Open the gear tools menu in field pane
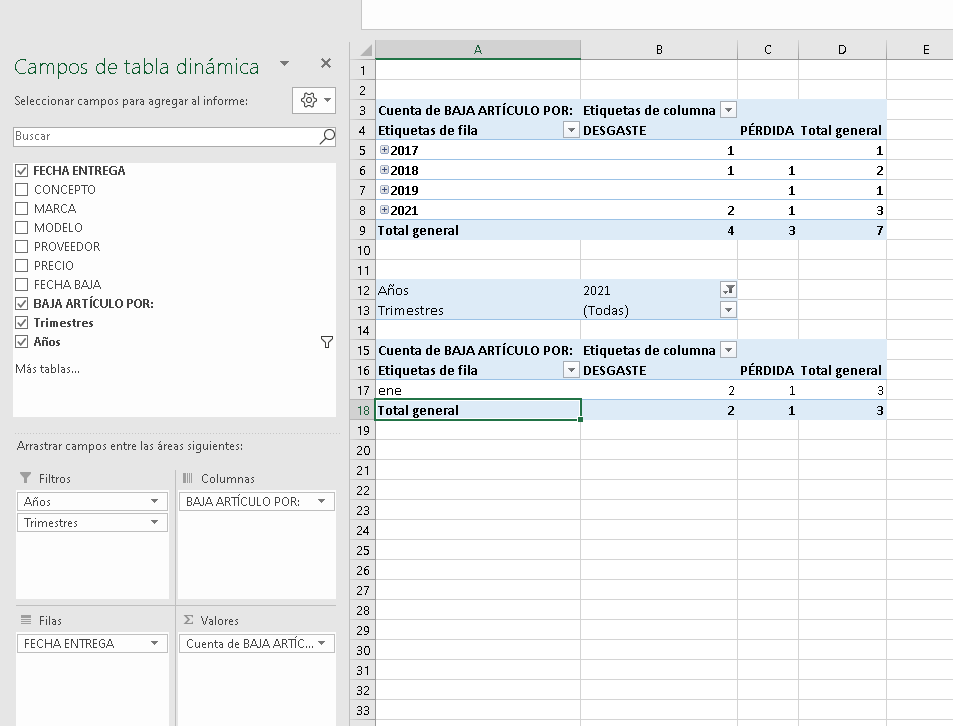Viewport: 953px width, 726px height. click(x=314, y=100)
